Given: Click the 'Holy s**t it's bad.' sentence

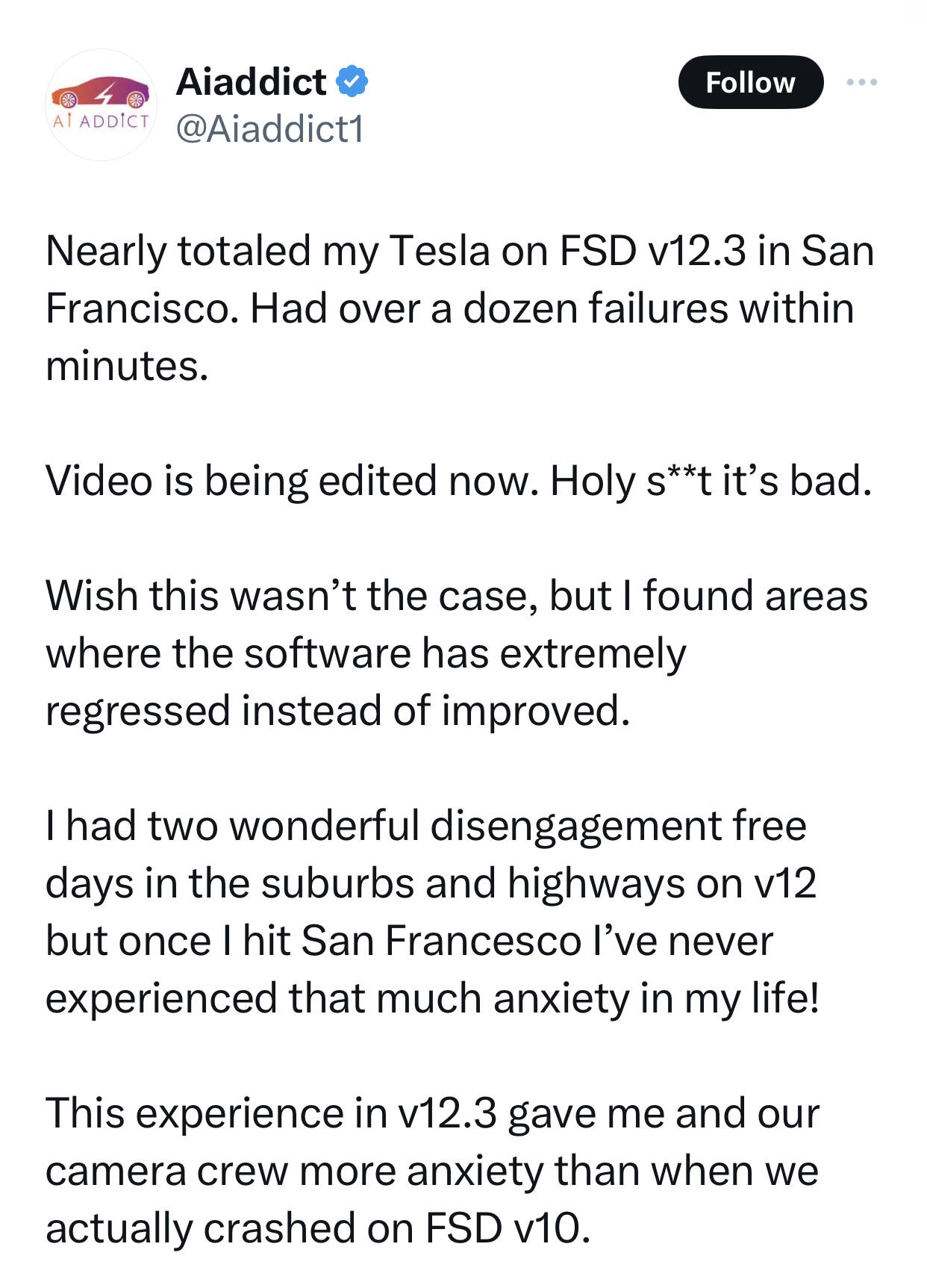Looking at the screenshot, I should pos(711,481).
